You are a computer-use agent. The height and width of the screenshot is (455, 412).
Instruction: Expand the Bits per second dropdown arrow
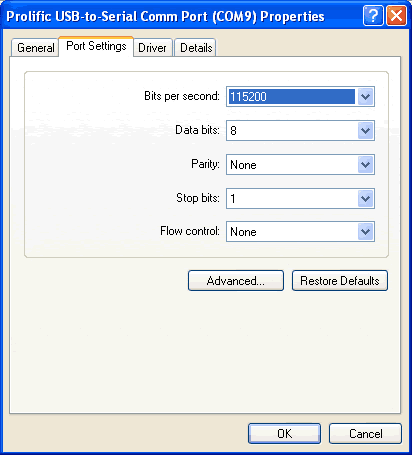coord(366,97)
